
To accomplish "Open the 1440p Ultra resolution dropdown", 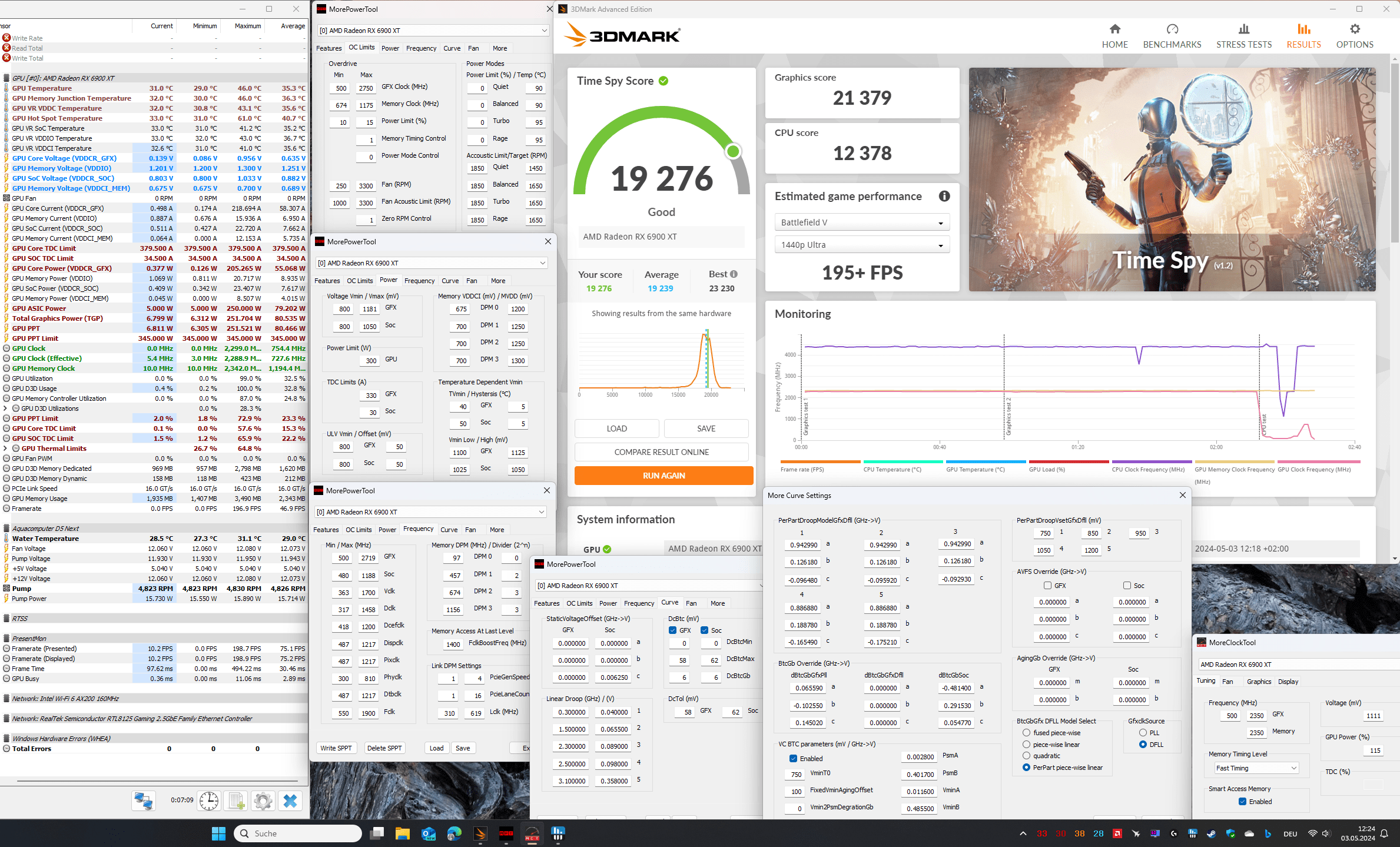I will (862, 245).
